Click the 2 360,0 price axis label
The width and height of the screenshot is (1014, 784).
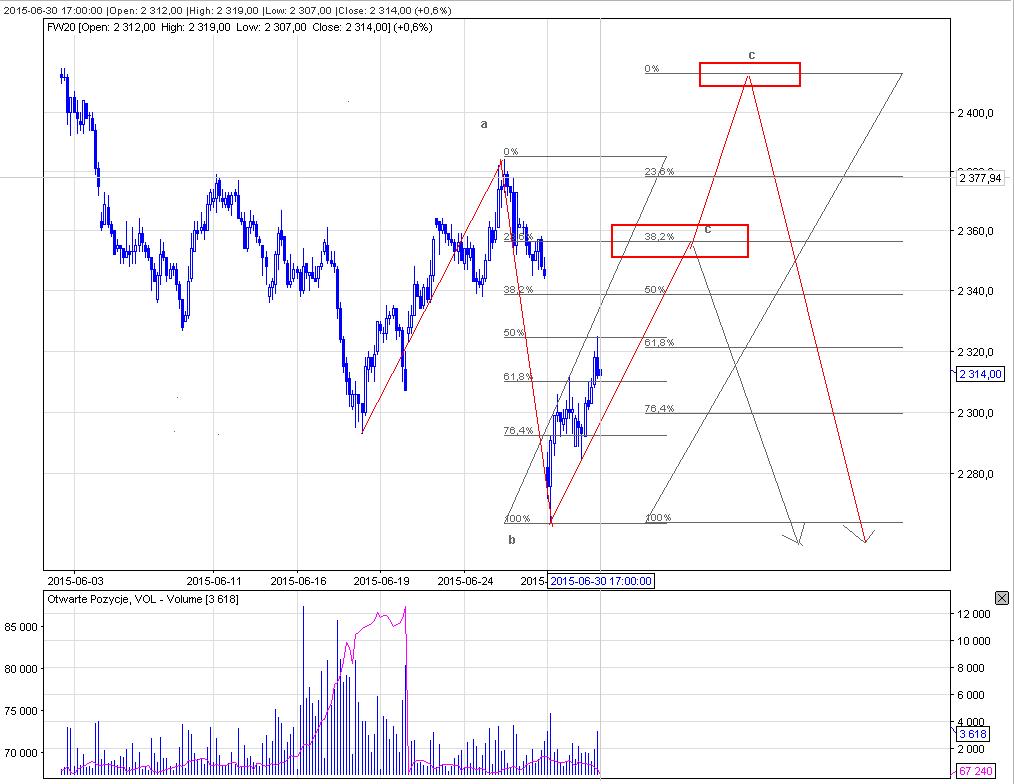pos(975,231)
